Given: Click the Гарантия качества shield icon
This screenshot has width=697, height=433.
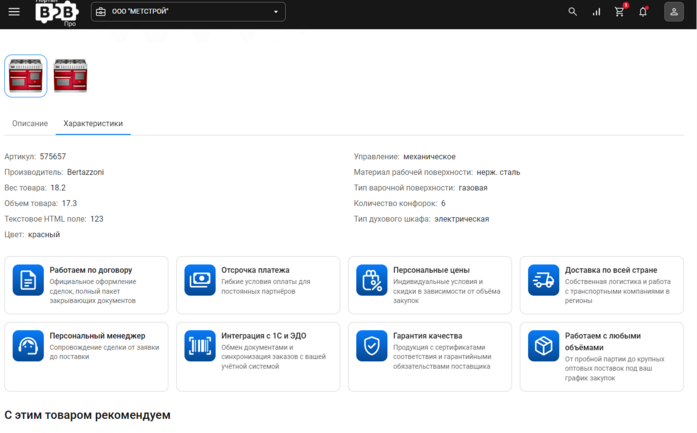Looking at the screenshot, I should (372, 346).
